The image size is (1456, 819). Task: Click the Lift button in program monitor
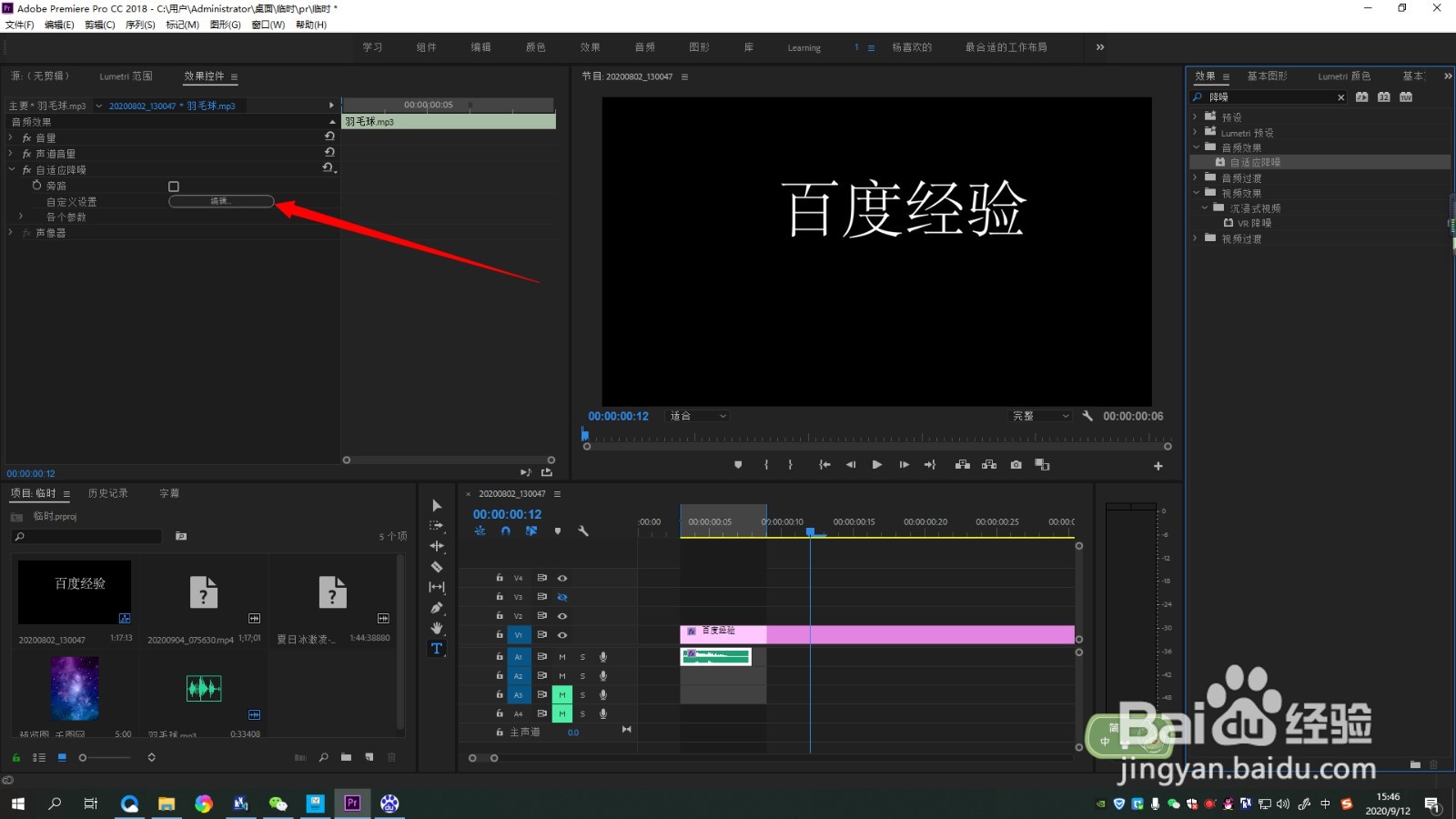coord(962,465)
